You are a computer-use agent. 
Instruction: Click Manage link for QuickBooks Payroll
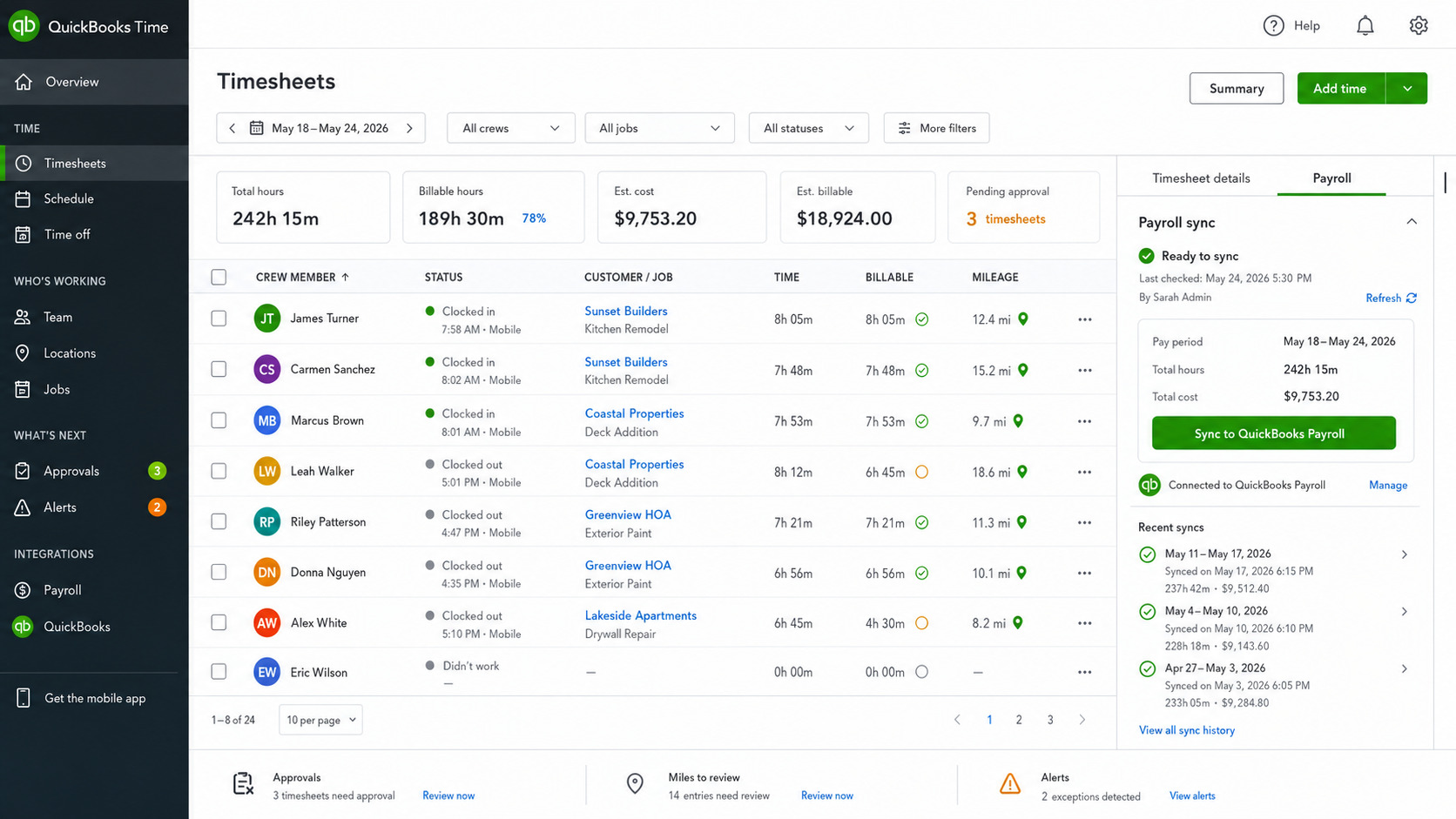pyautogui.click(x=1388, y=485)
